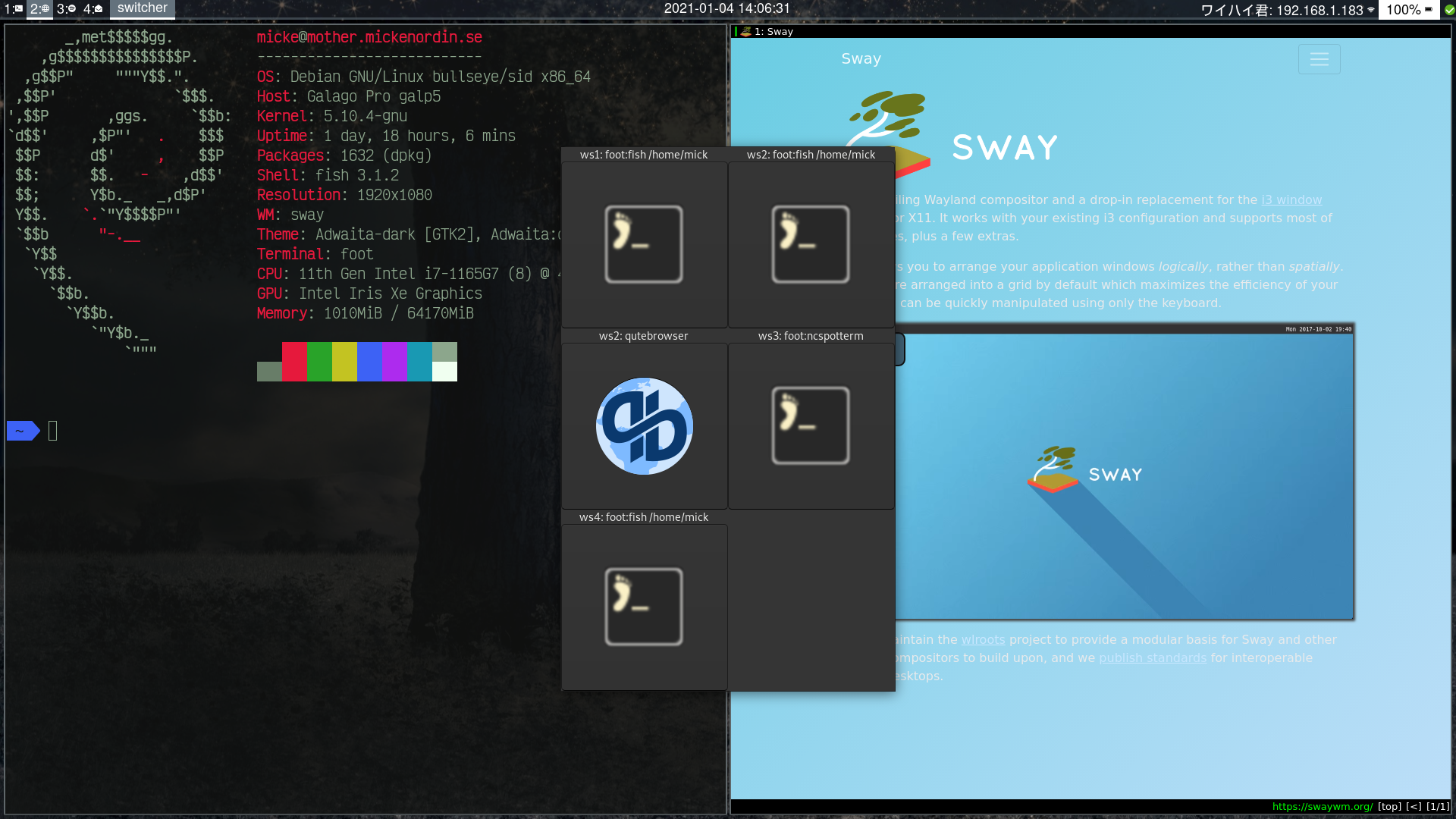
Task: Select the ws4 foot:fish terminal icon
Action: point(644,607)
